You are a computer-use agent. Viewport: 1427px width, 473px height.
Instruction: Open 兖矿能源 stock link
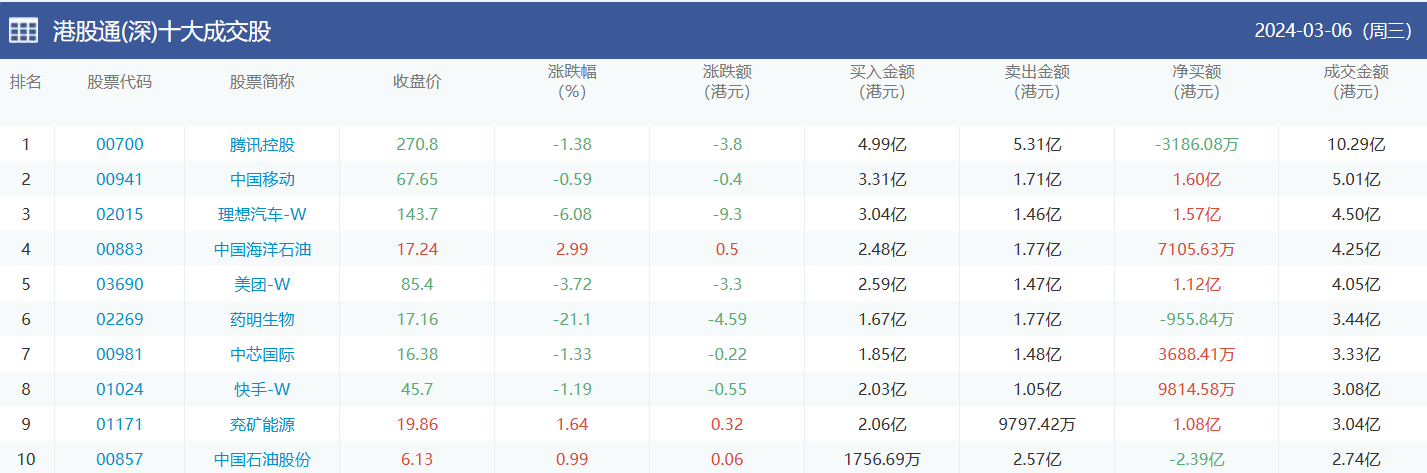tap(262, 424)
